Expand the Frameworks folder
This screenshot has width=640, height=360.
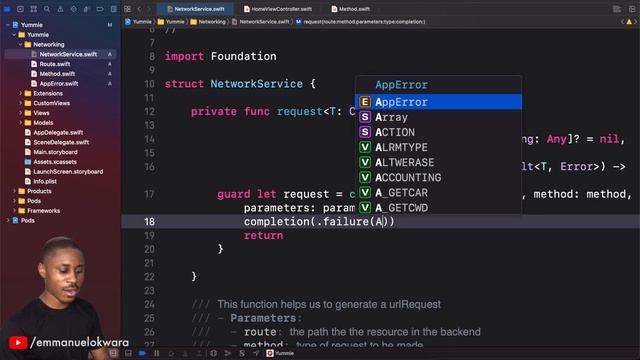click(14, 211)
